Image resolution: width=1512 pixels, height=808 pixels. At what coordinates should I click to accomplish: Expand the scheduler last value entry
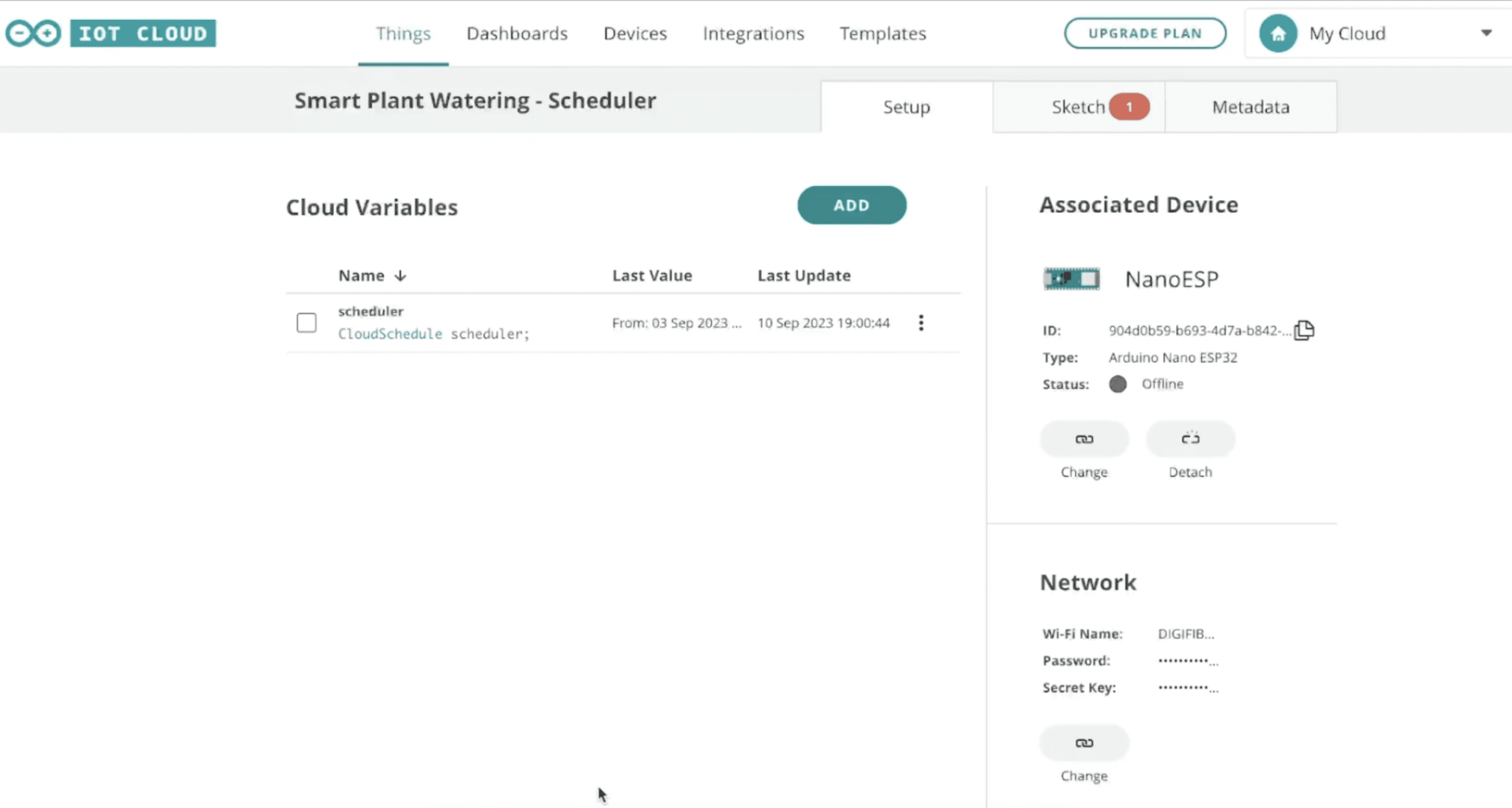(x=676, y=322)
